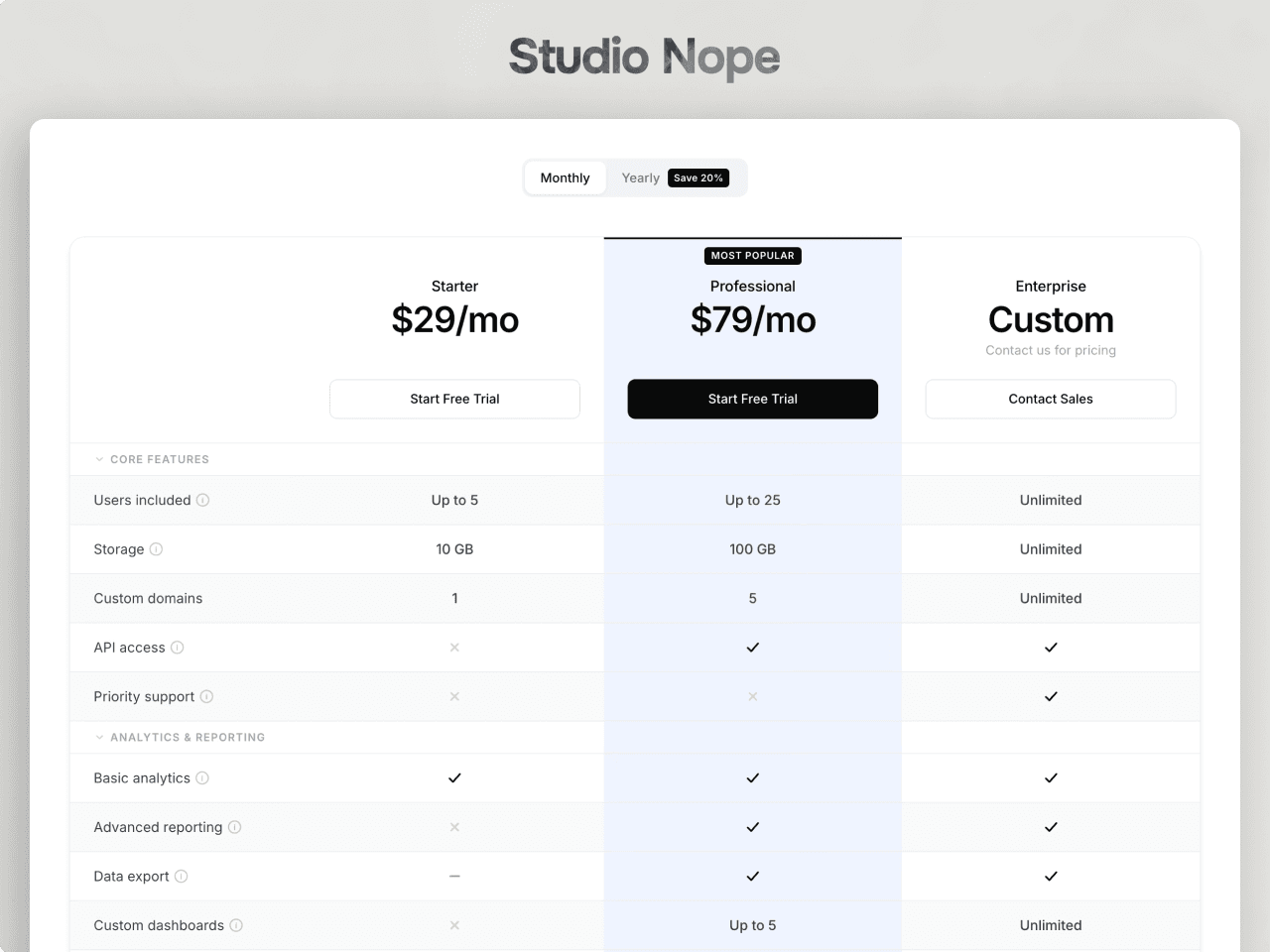Click the Save 20% badge

click(698, 178)
